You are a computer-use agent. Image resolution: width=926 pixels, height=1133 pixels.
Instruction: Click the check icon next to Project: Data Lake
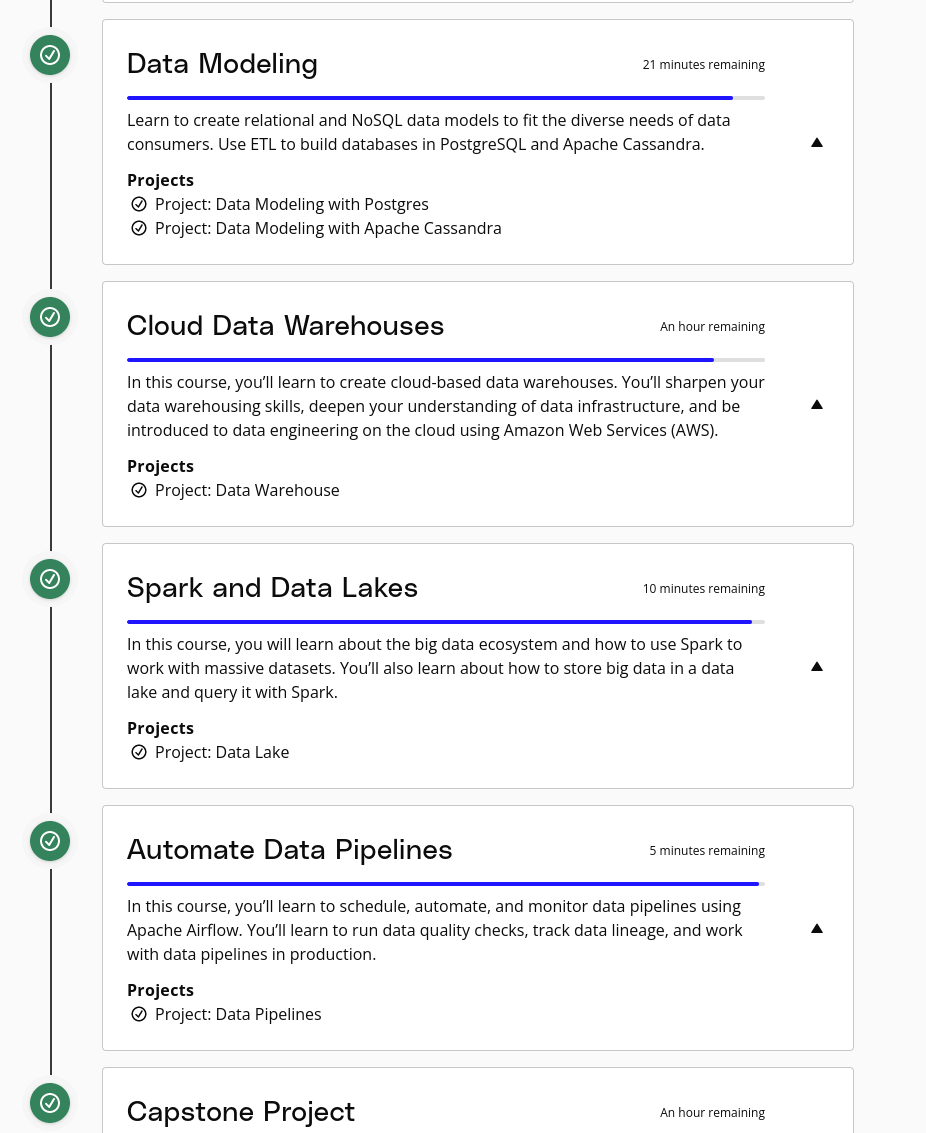click(x=139, y=752)
